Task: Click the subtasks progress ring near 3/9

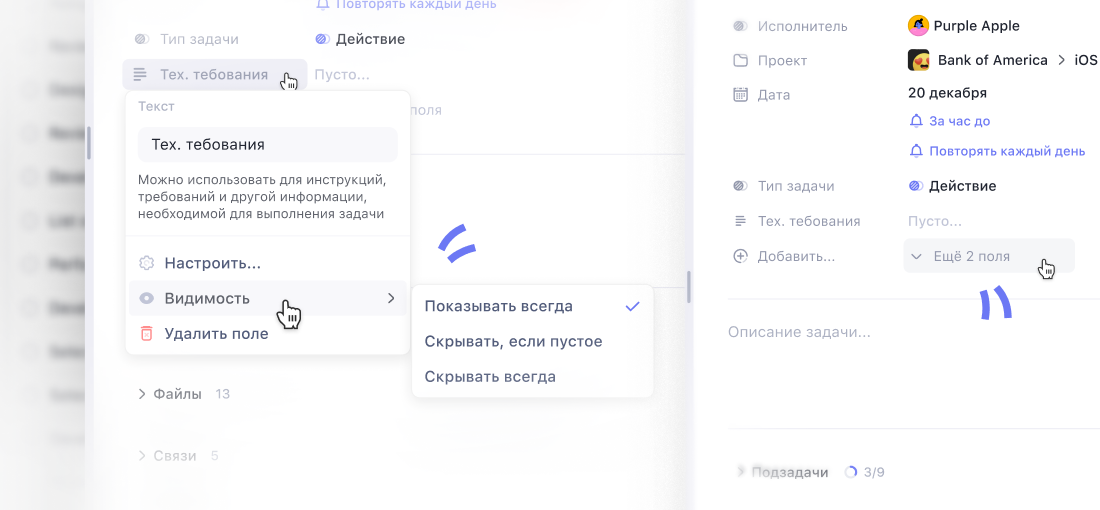Action: 851,472
